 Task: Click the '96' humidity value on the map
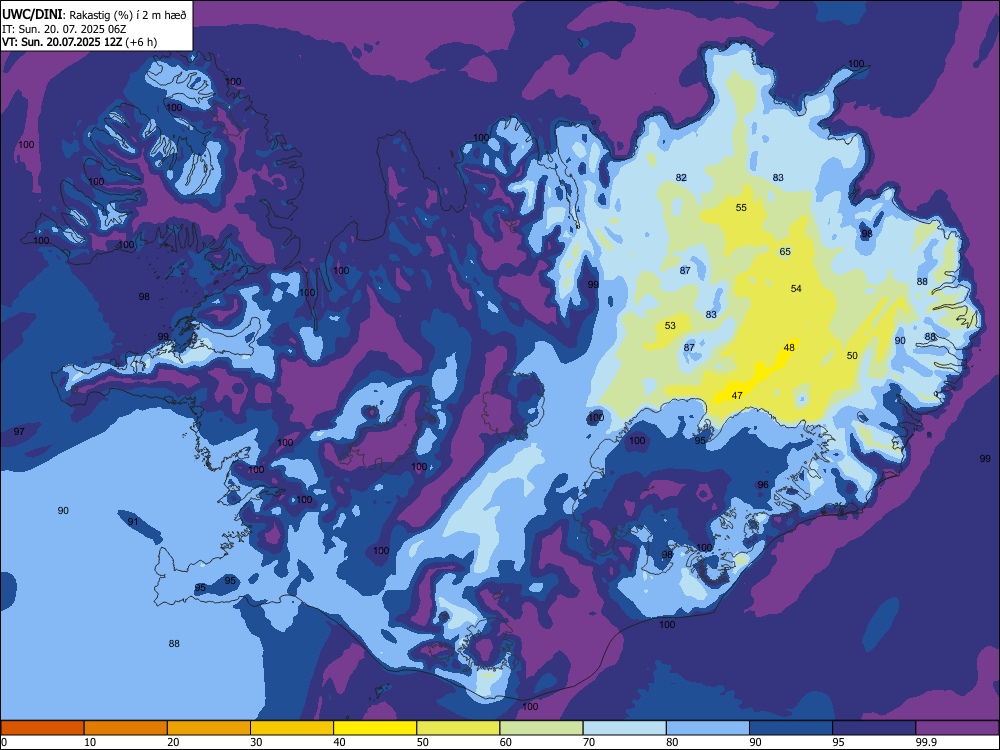763,485
